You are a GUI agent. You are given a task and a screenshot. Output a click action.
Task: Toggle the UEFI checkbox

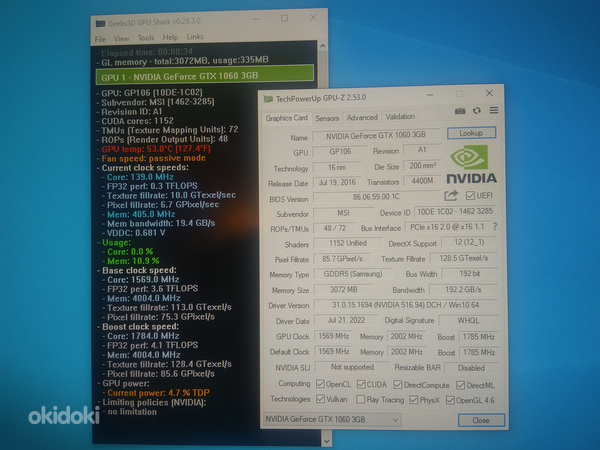470,196
